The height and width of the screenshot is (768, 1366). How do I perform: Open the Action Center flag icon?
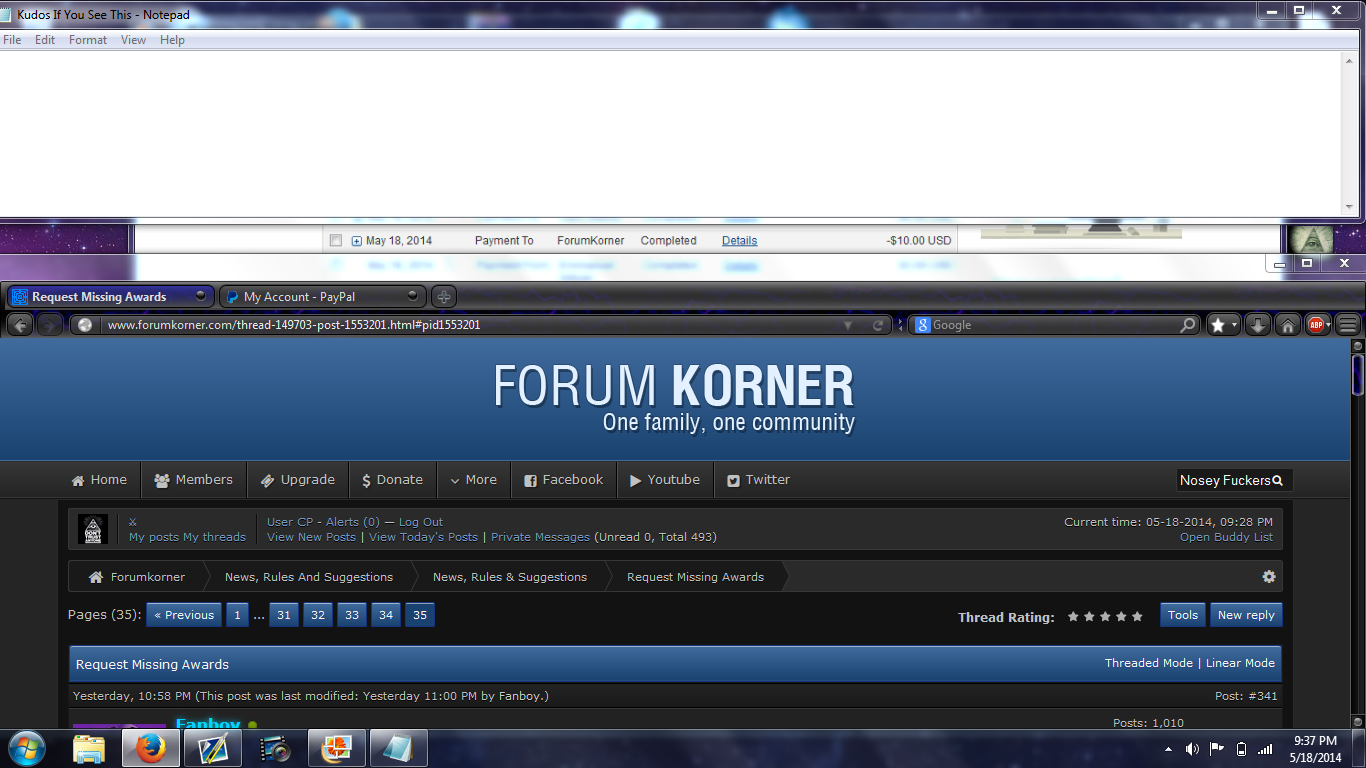(x=1217, y=748)
